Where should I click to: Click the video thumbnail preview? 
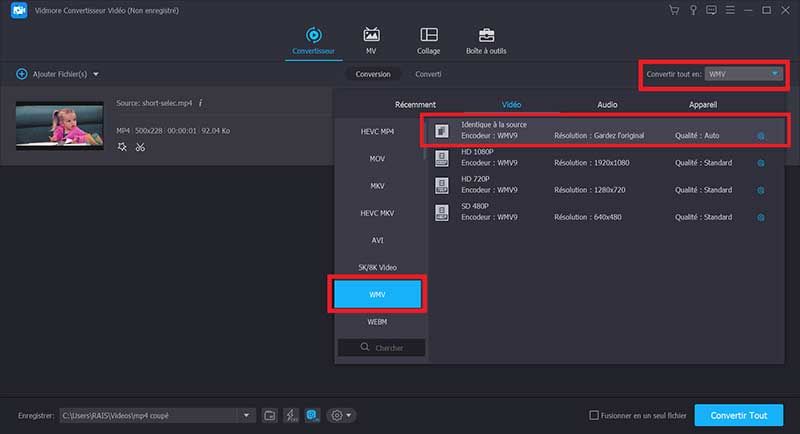(x=60, y=125)
